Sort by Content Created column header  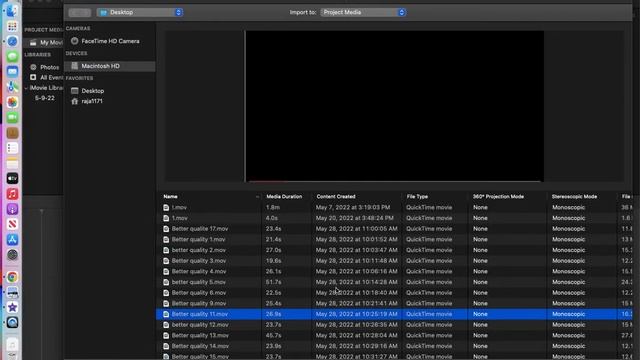[336, 196]
